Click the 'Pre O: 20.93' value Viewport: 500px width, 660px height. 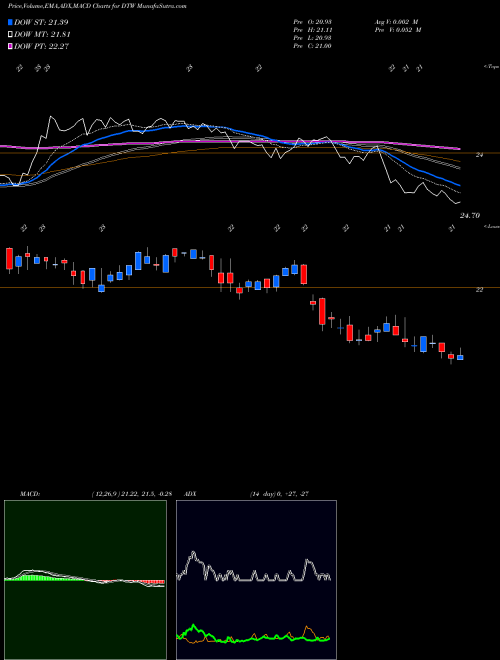coord(312,22)
